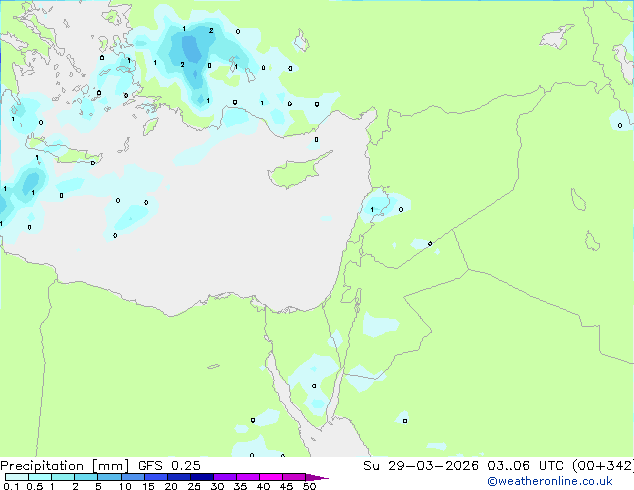Select the 'GFS 0.25' model label
Screen dimensions: 634x490
coord(169,466)
